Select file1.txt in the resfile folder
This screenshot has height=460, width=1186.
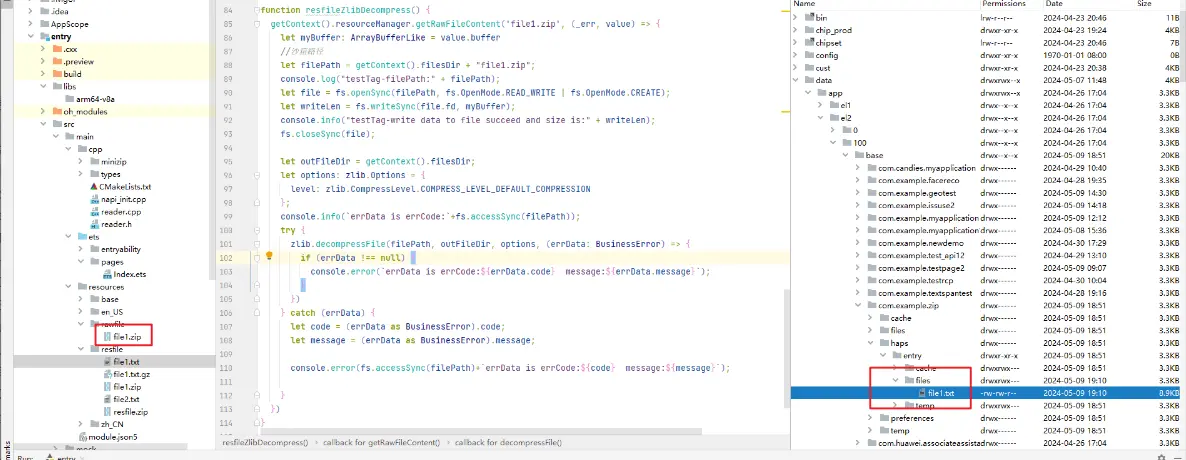tap(126, 362)
